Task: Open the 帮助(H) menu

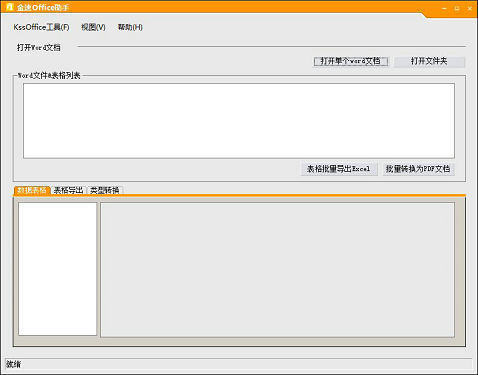Action: tap(130, 27)
